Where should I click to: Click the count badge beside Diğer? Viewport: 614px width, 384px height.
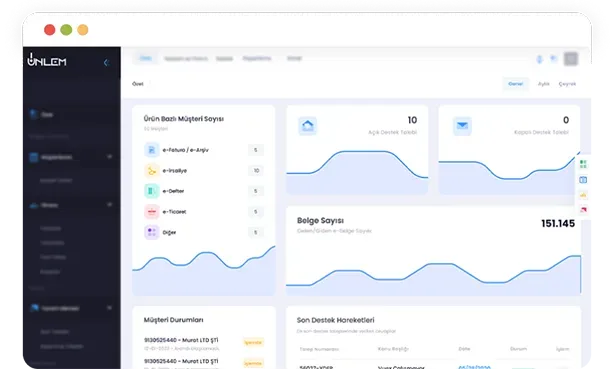[256, 232]
